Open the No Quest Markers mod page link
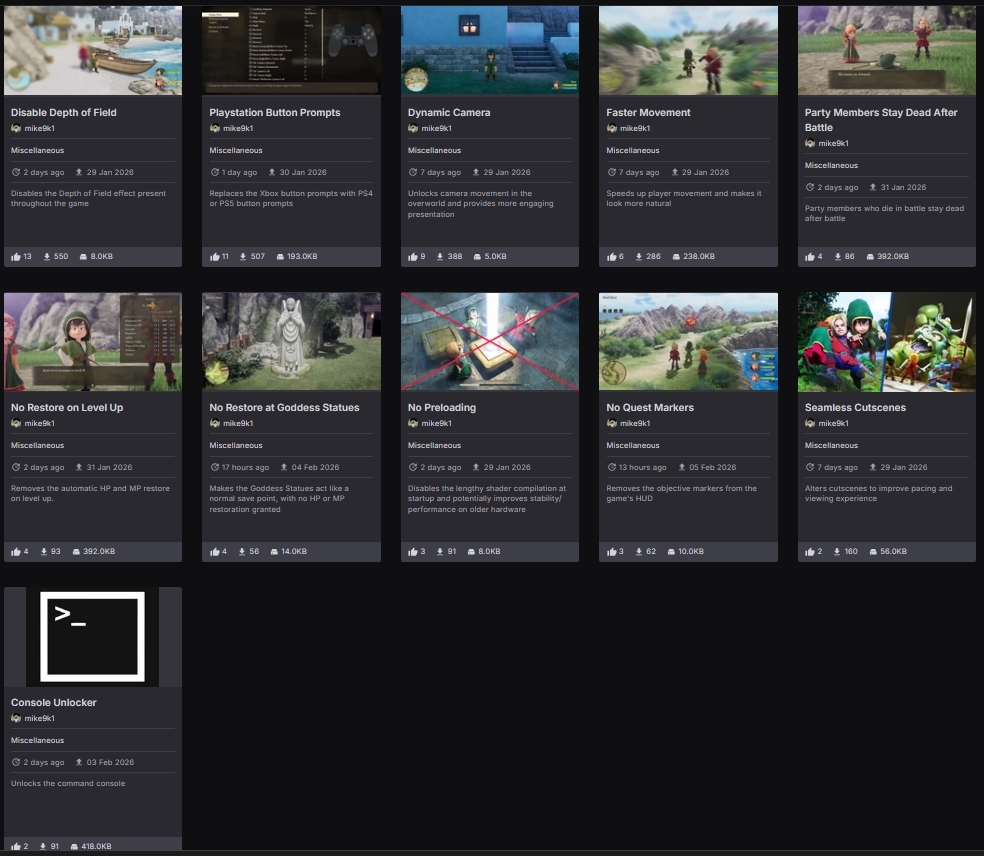The image size is (984, 856). 649,408
